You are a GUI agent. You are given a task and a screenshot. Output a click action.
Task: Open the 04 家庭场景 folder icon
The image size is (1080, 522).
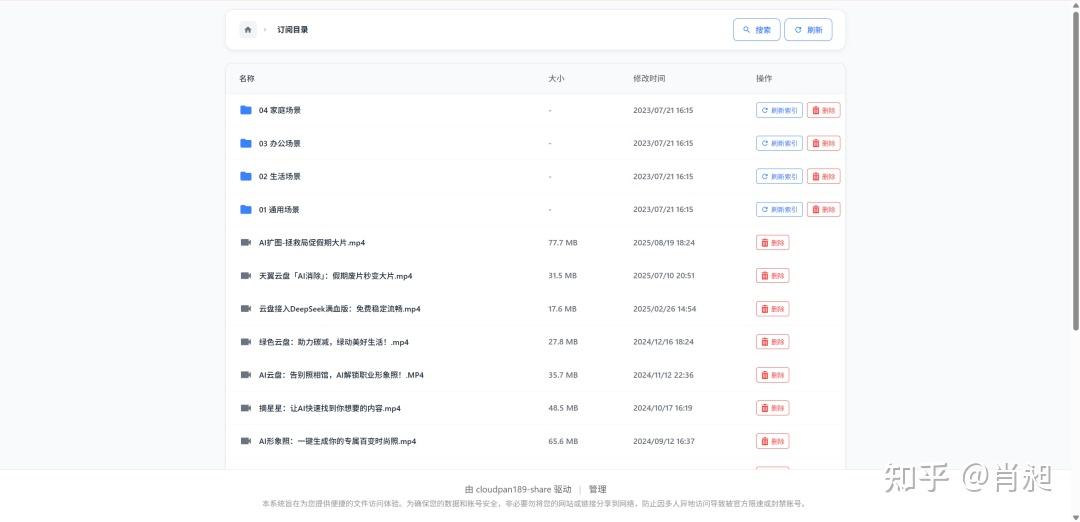click(x=246, y=110)
